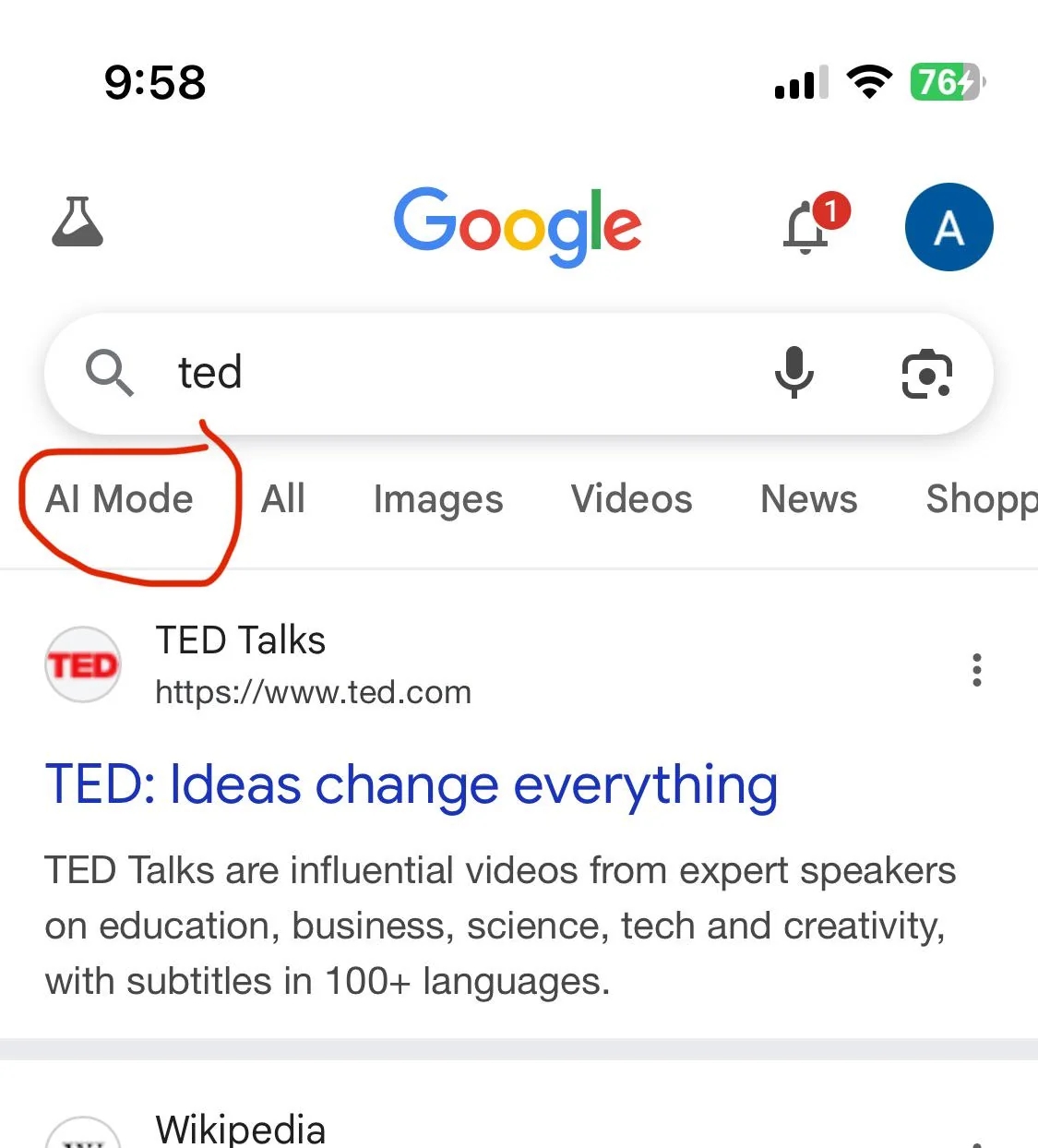Visit https://www.ted.com from the result
The height and width of the screenshot is (1148, 1038).
tap(313, 691)
